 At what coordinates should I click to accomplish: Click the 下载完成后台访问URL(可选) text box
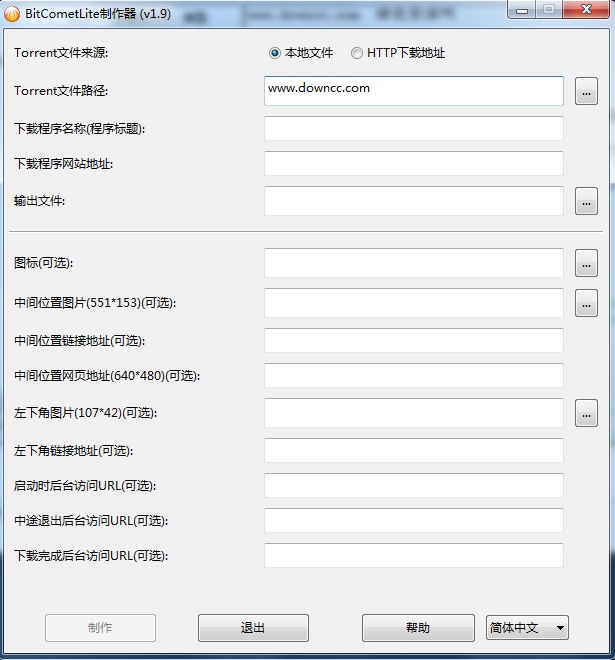coord(413,556)
